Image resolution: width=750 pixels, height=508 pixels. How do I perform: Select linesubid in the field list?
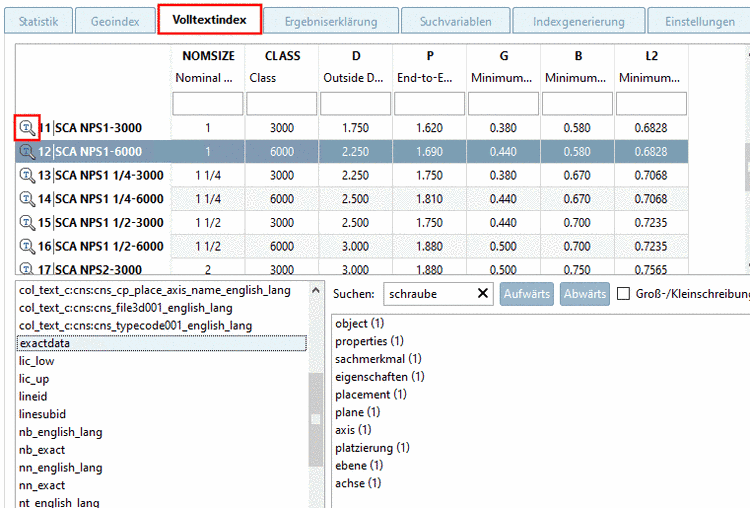pos(42,414)
